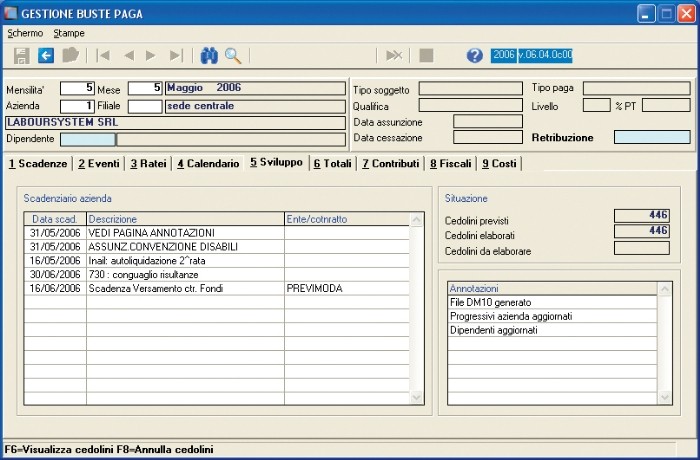Click the magnifying glass icon
The width and height of the screenshot is (700, 460).
coord(233,56)
